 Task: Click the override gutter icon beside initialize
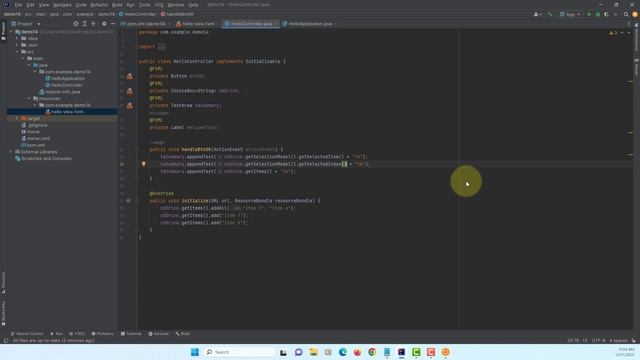click(129, 201)
